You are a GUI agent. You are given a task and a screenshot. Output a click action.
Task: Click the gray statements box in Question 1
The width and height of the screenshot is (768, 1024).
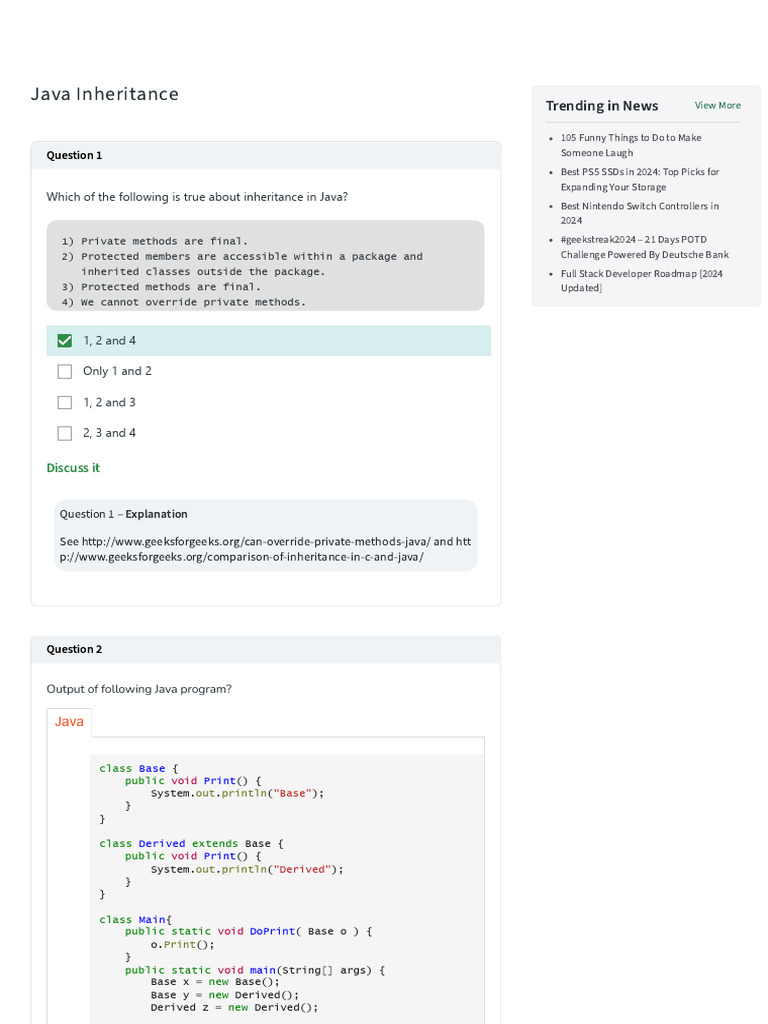click(265, 265)
